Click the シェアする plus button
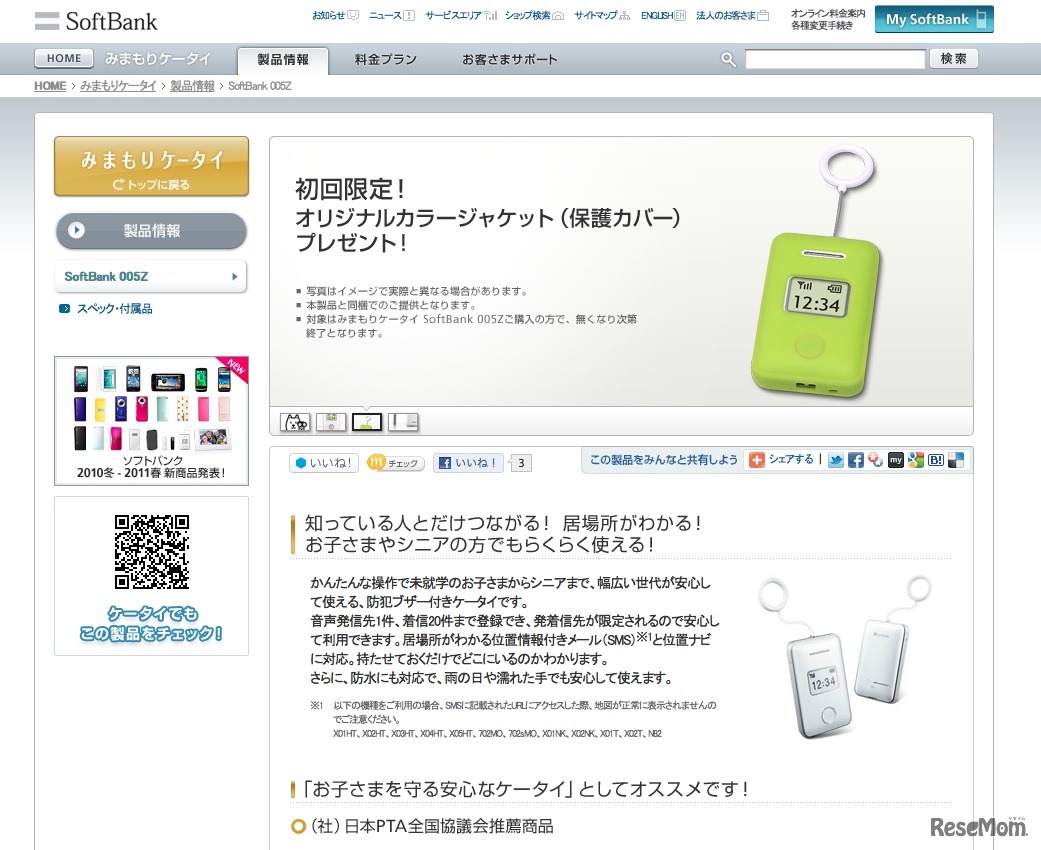This screenshot has width=1041, height=850. 781,460
